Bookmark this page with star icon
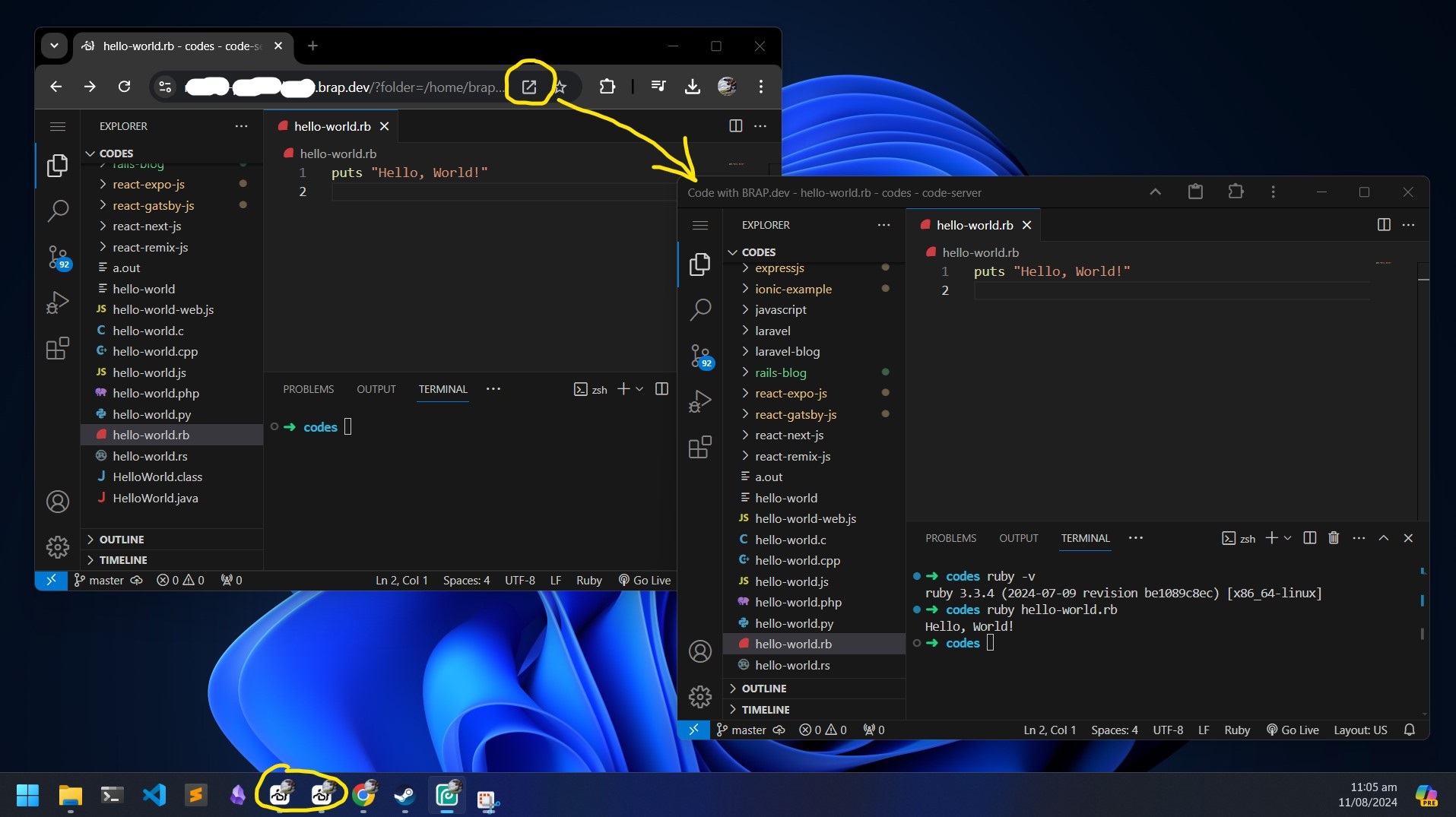 (x=560, y=87)
